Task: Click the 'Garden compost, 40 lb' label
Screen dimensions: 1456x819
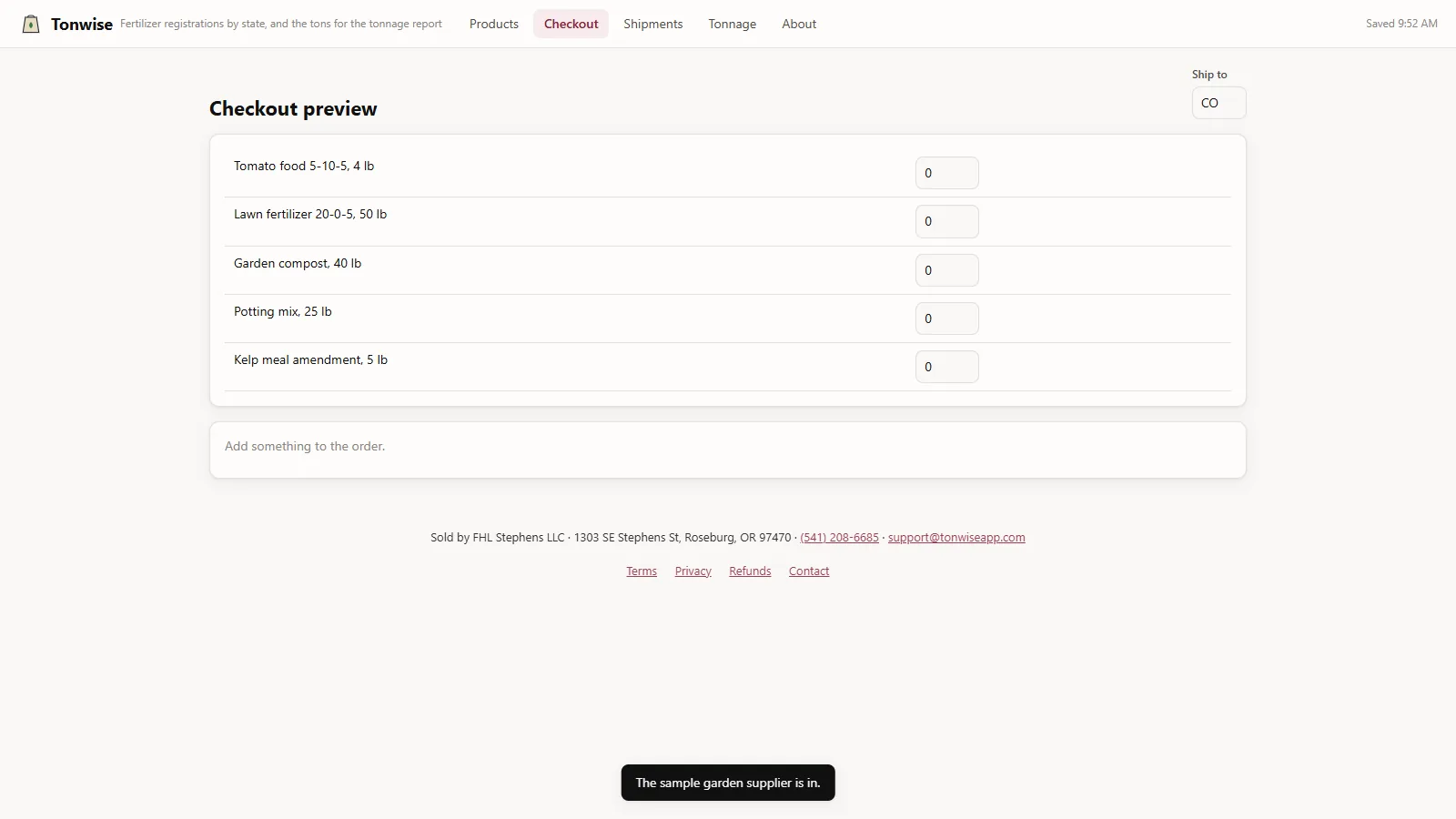Action: (x=298, y=263)
